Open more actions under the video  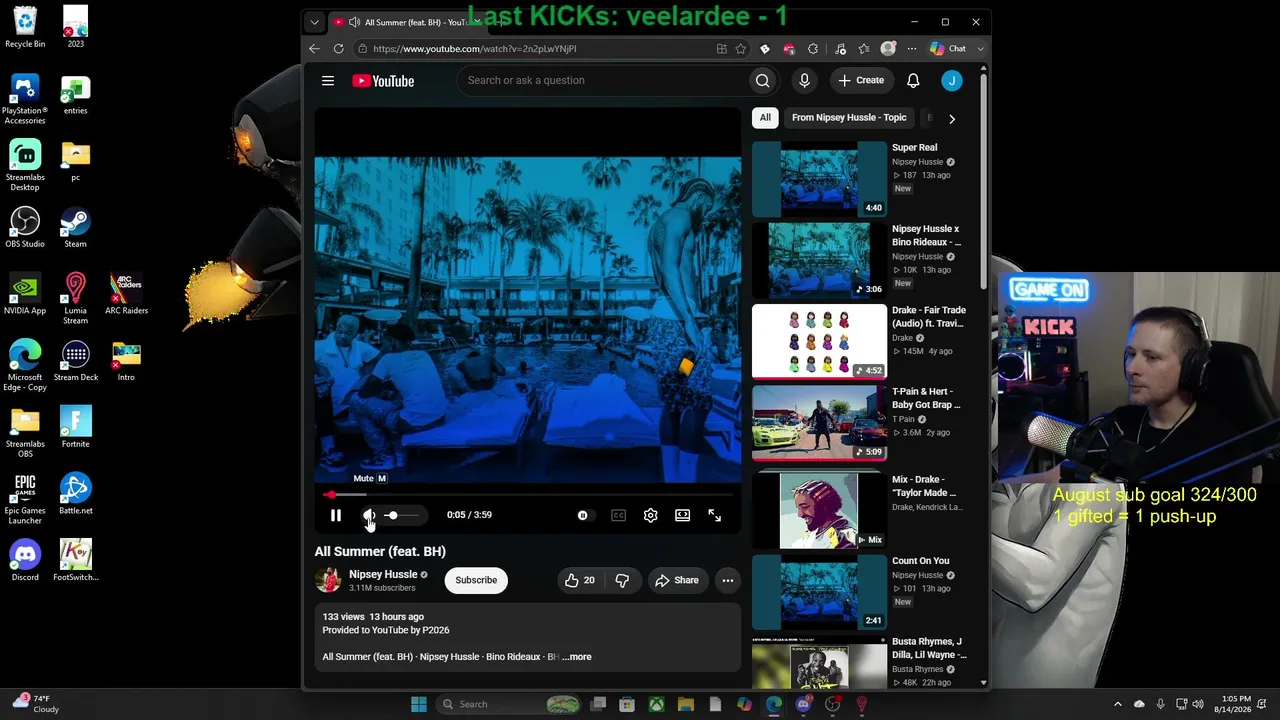728,580
